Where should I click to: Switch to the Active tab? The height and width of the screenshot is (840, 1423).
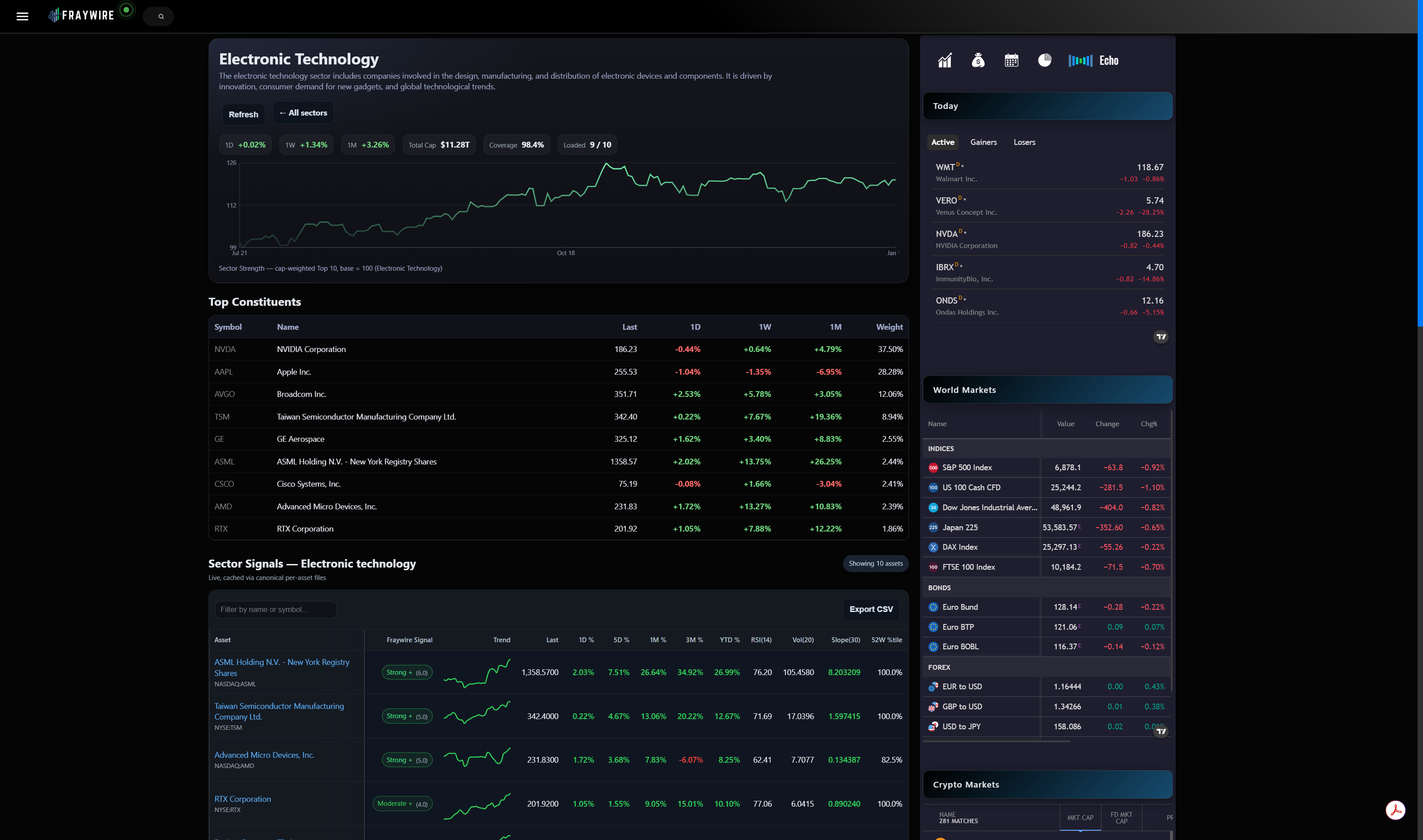(x=943, y=142)
